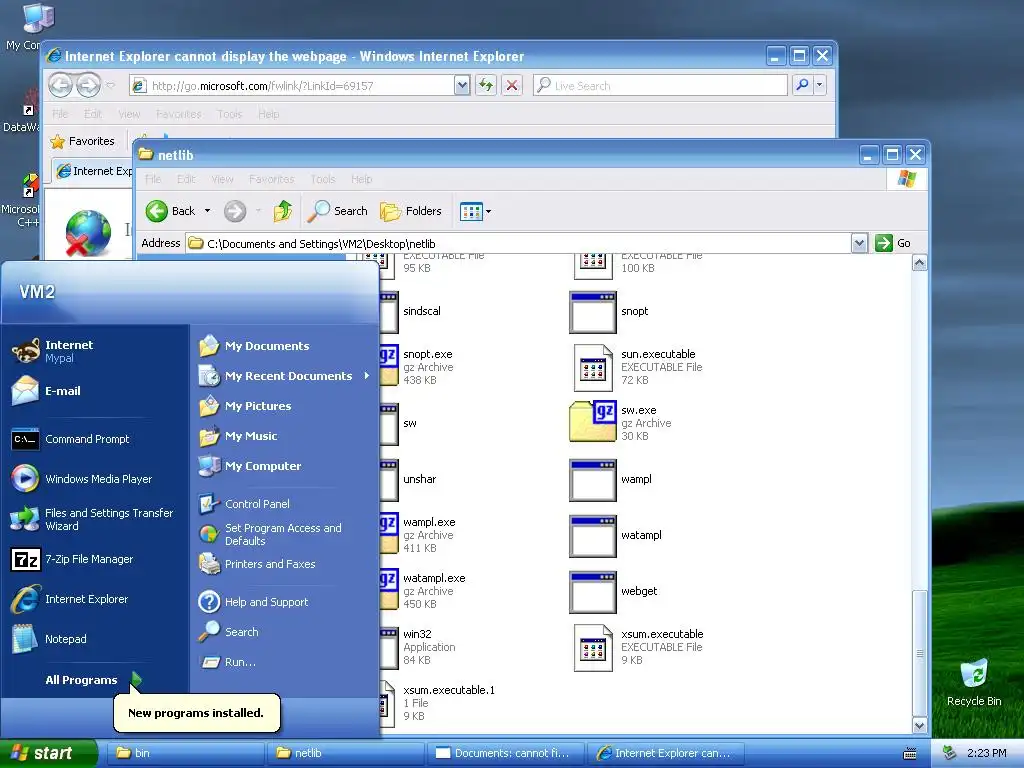
Task: Click the Go button in netlib address bar
Action: [893, 243]
